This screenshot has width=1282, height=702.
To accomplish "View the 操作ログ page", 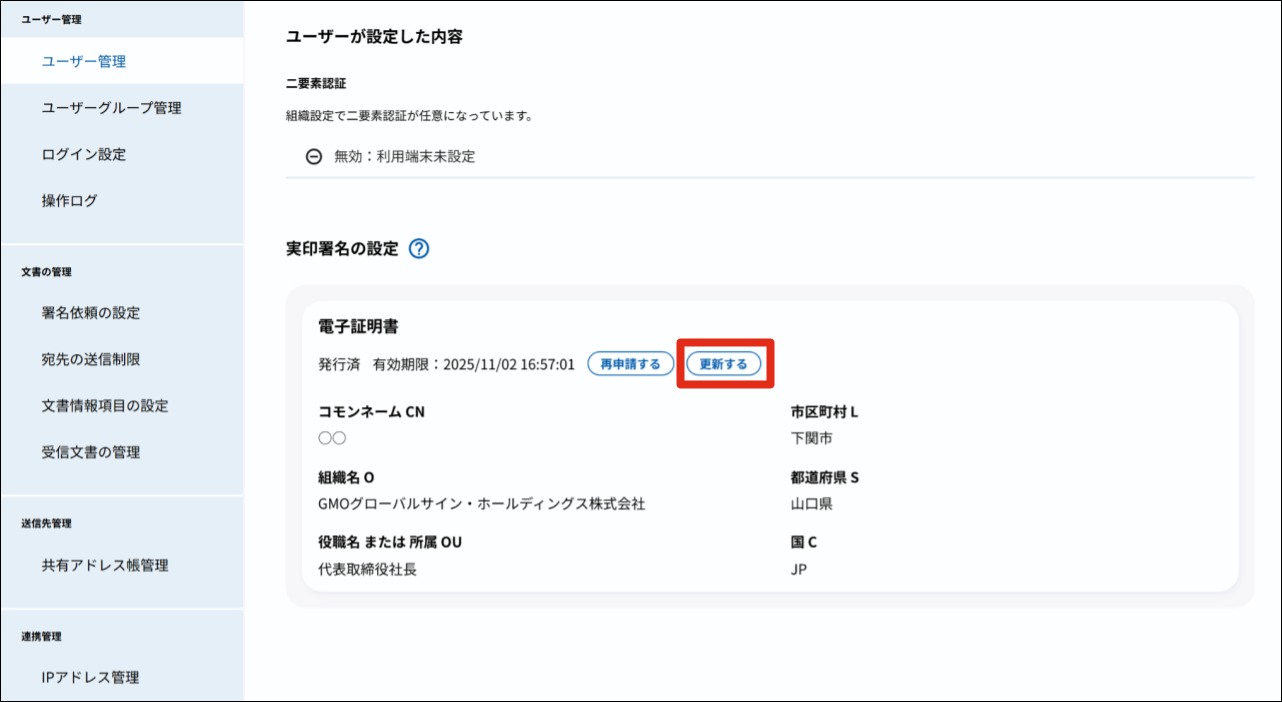I will 70,200.
